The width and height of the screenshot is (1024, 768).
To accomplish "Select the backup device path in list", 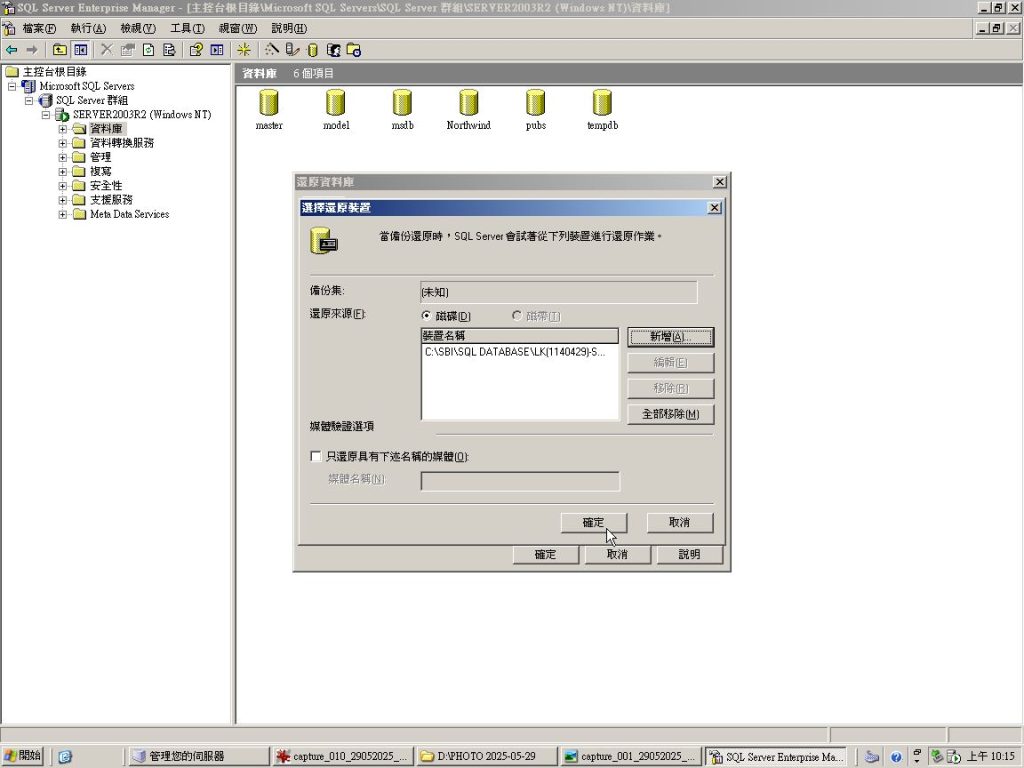I will pyautogui.click(x=514, y=352).
